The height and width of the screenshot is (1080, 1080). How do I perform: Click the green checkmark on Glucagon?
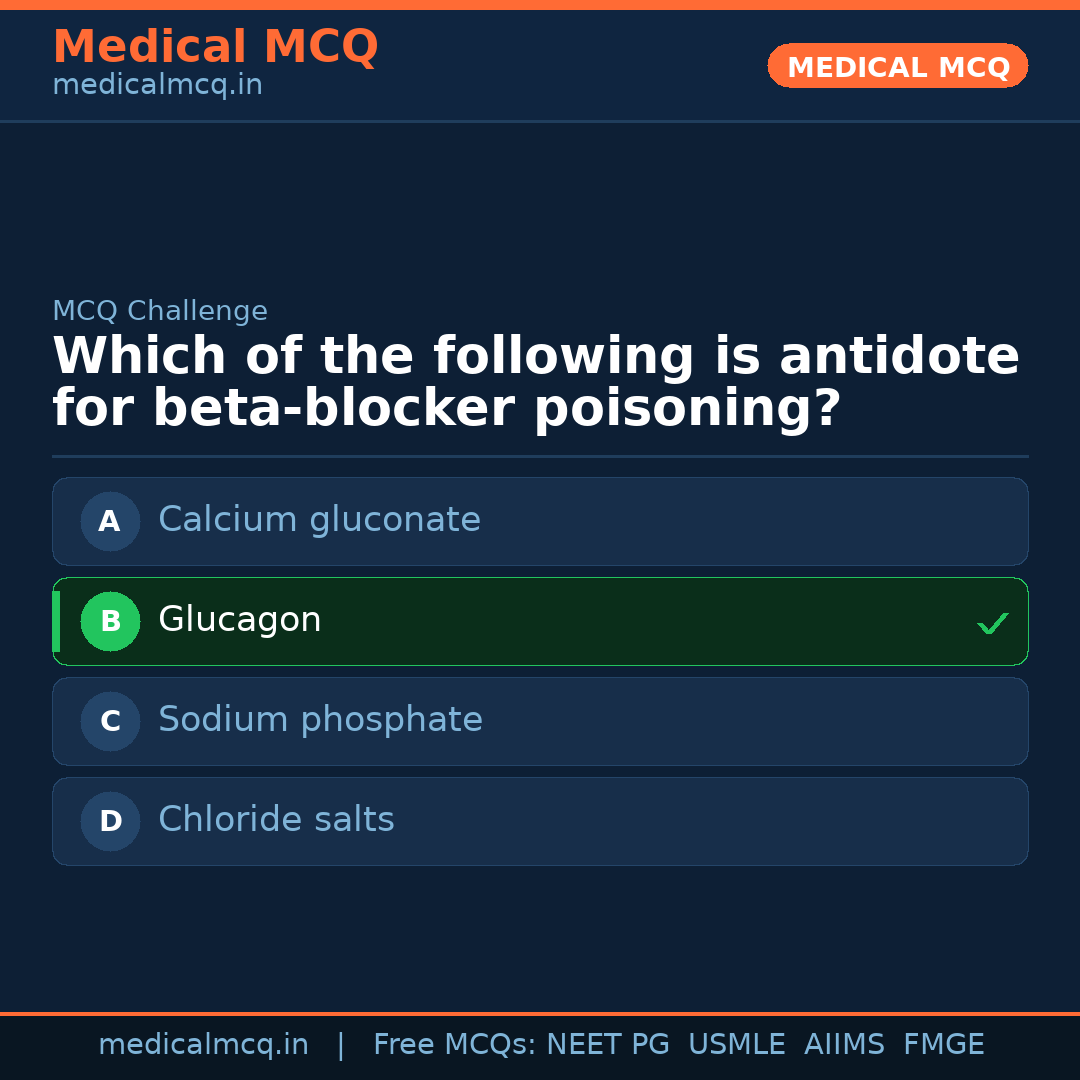click(992, 623)
